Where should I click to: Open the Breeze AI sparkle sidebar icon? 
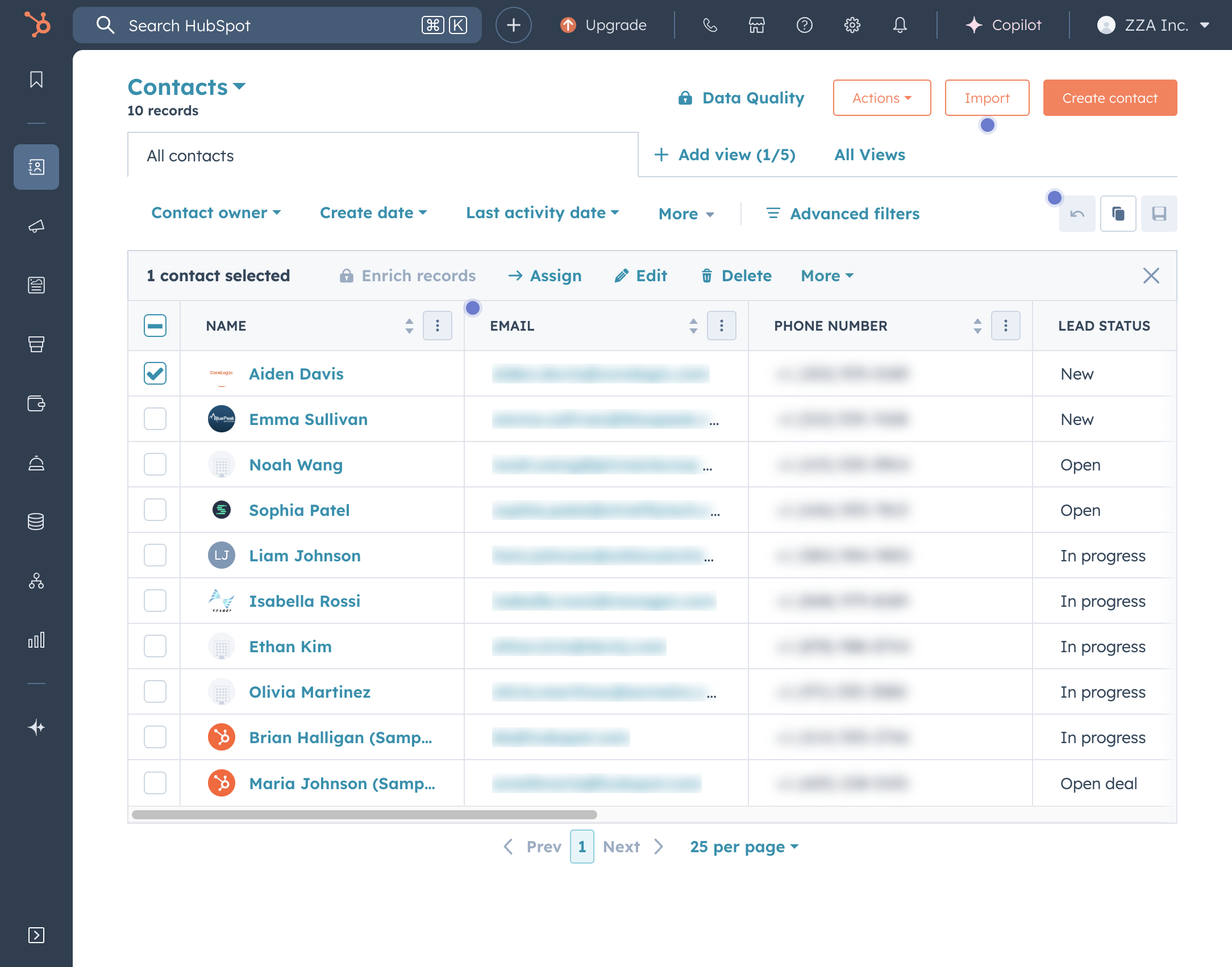point(36,727)
